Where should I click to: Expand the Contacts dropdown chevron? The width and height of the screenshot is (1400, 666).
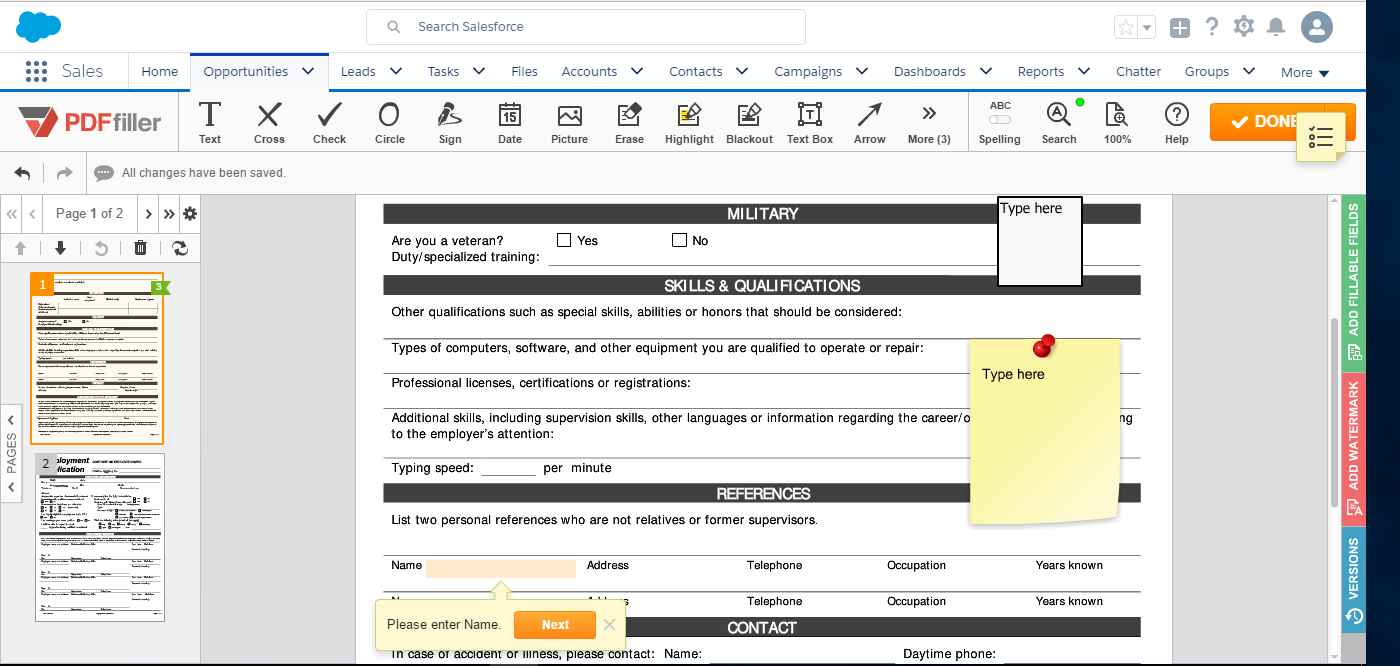742,71
